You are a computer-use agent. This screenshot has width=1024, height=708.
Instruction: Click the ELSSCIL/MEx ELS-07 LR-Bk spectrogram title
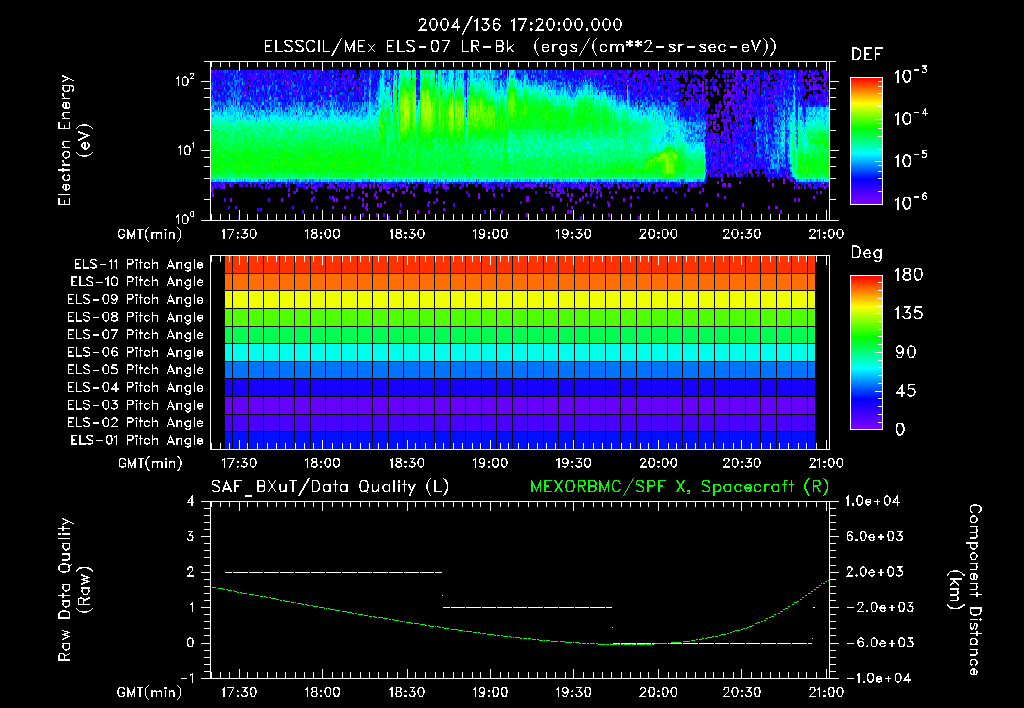(x=520, y=47)
